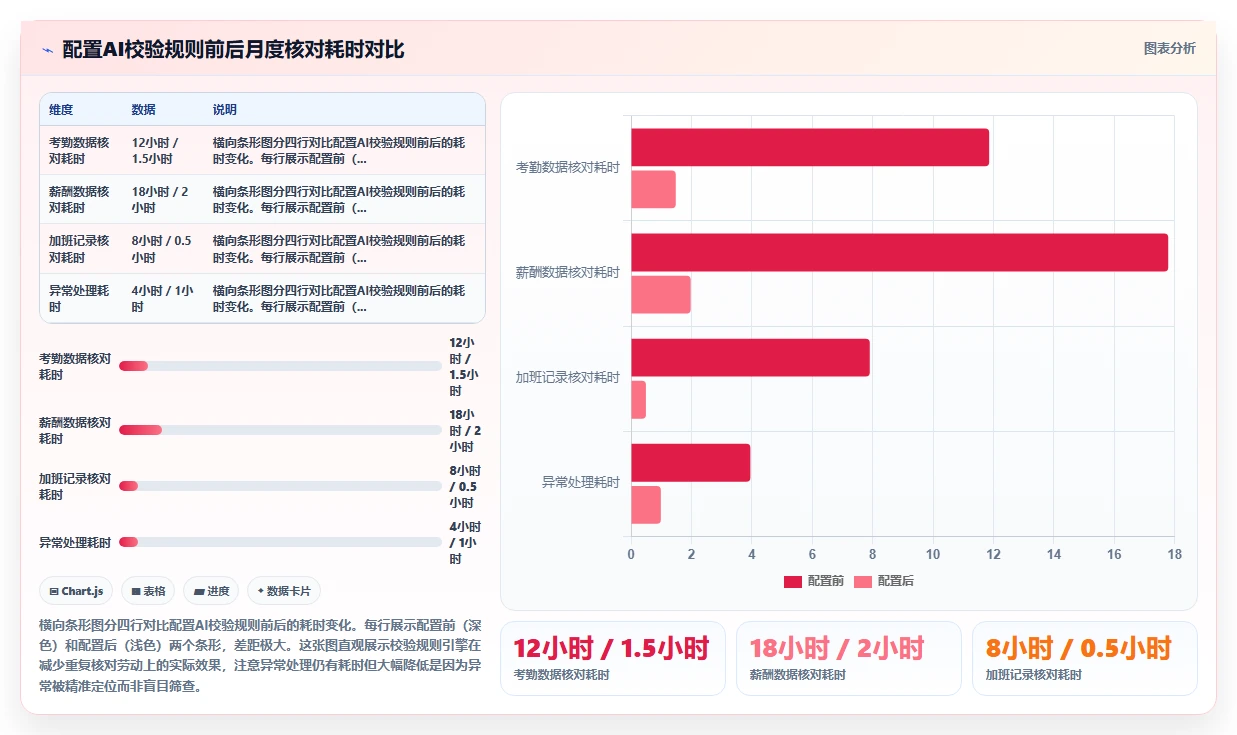Click the light 配置后 bar for 考勤数据核对耗时
1237x735 pixels.
point(653,189)
